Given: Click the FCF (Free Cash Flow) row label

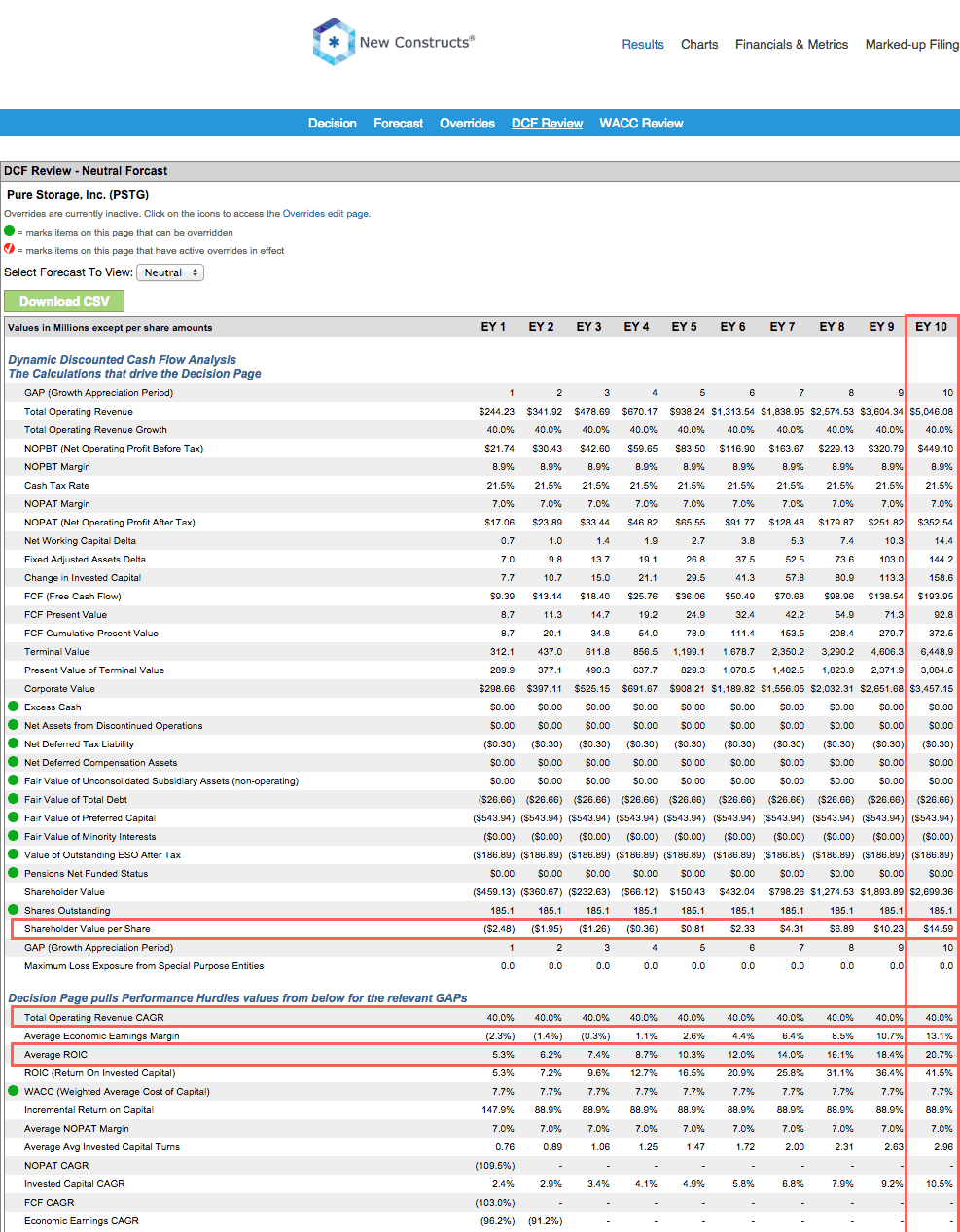Looking at the screenshot, I should click(73, 596).
